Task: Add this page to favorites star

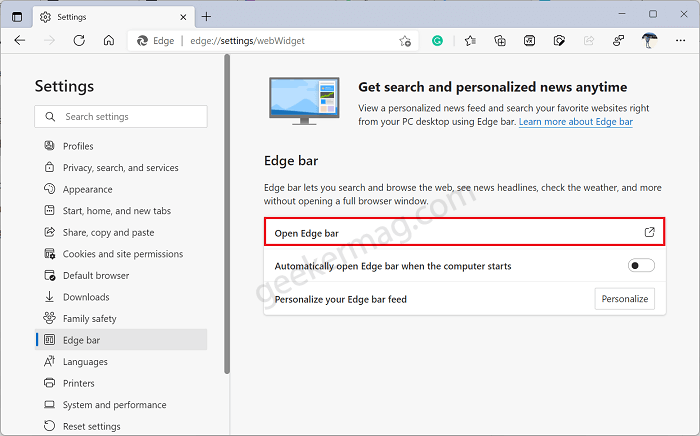Action: tap(405, 41)
